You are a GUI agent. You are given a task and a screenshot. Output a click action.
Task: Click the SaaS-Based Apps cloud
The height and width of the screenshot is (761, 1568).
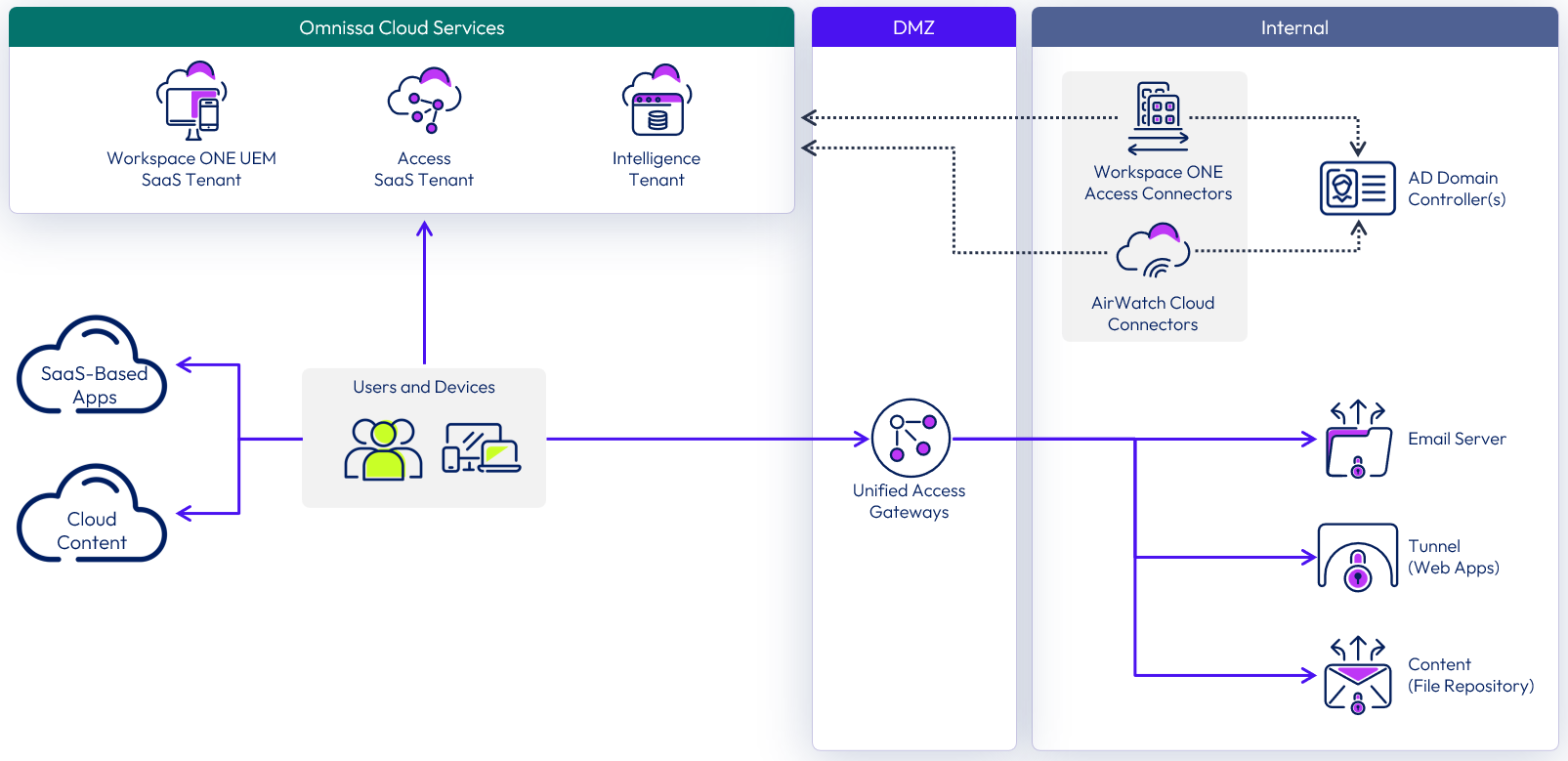point(93,367)
